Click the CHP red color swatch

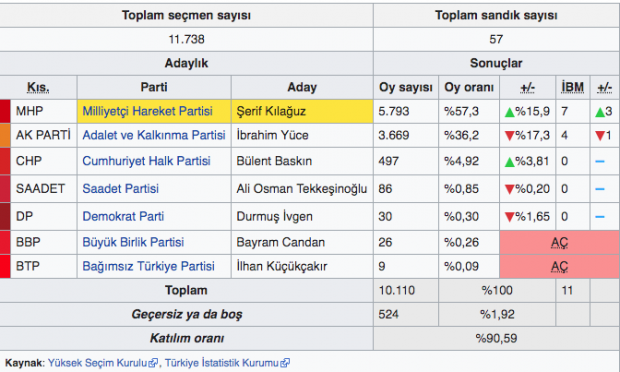point(5,161)
